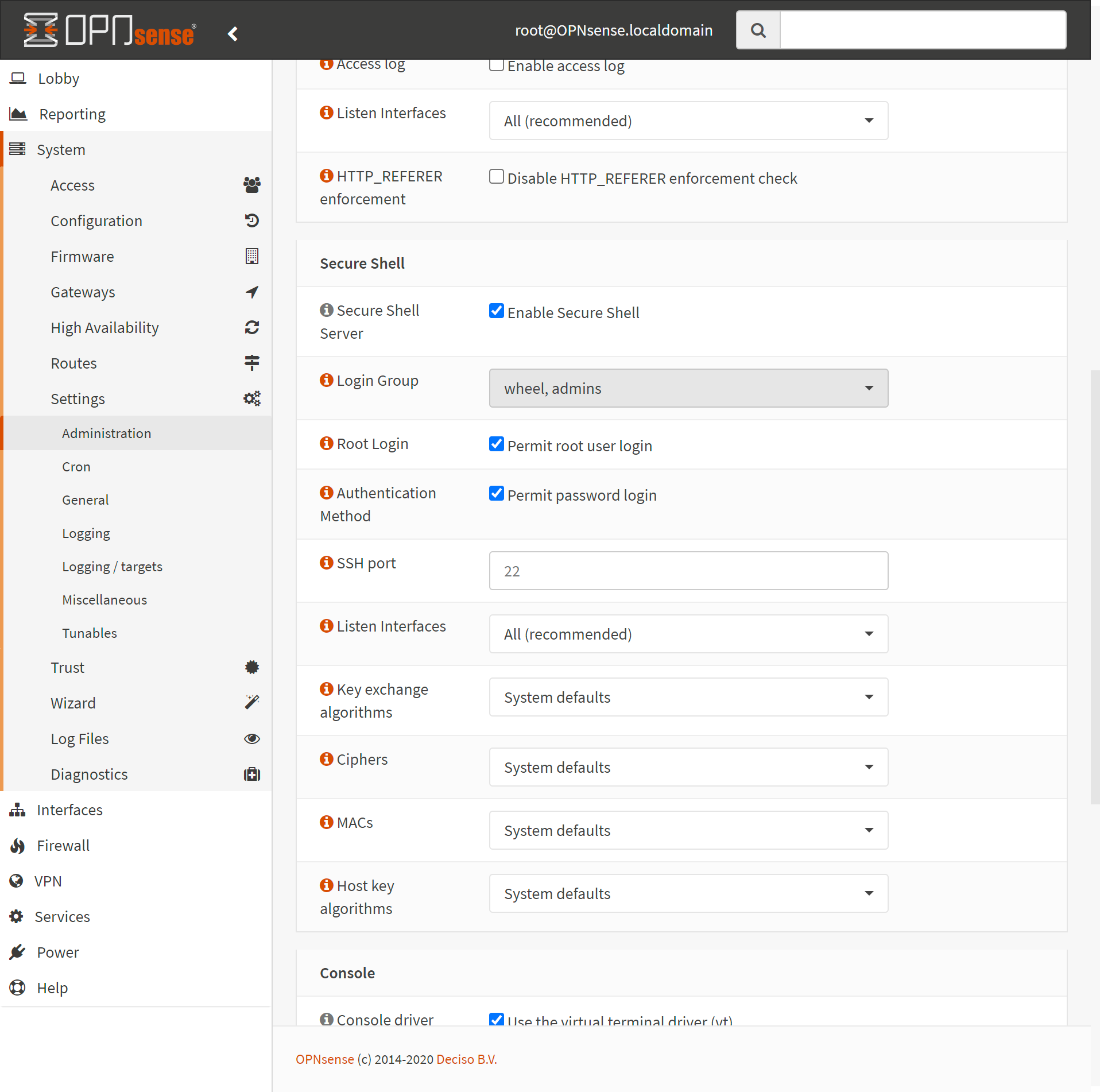Toggle Permit root user login checkbox
This screenshot has height=1092, width=1100.
pos(497,444)
